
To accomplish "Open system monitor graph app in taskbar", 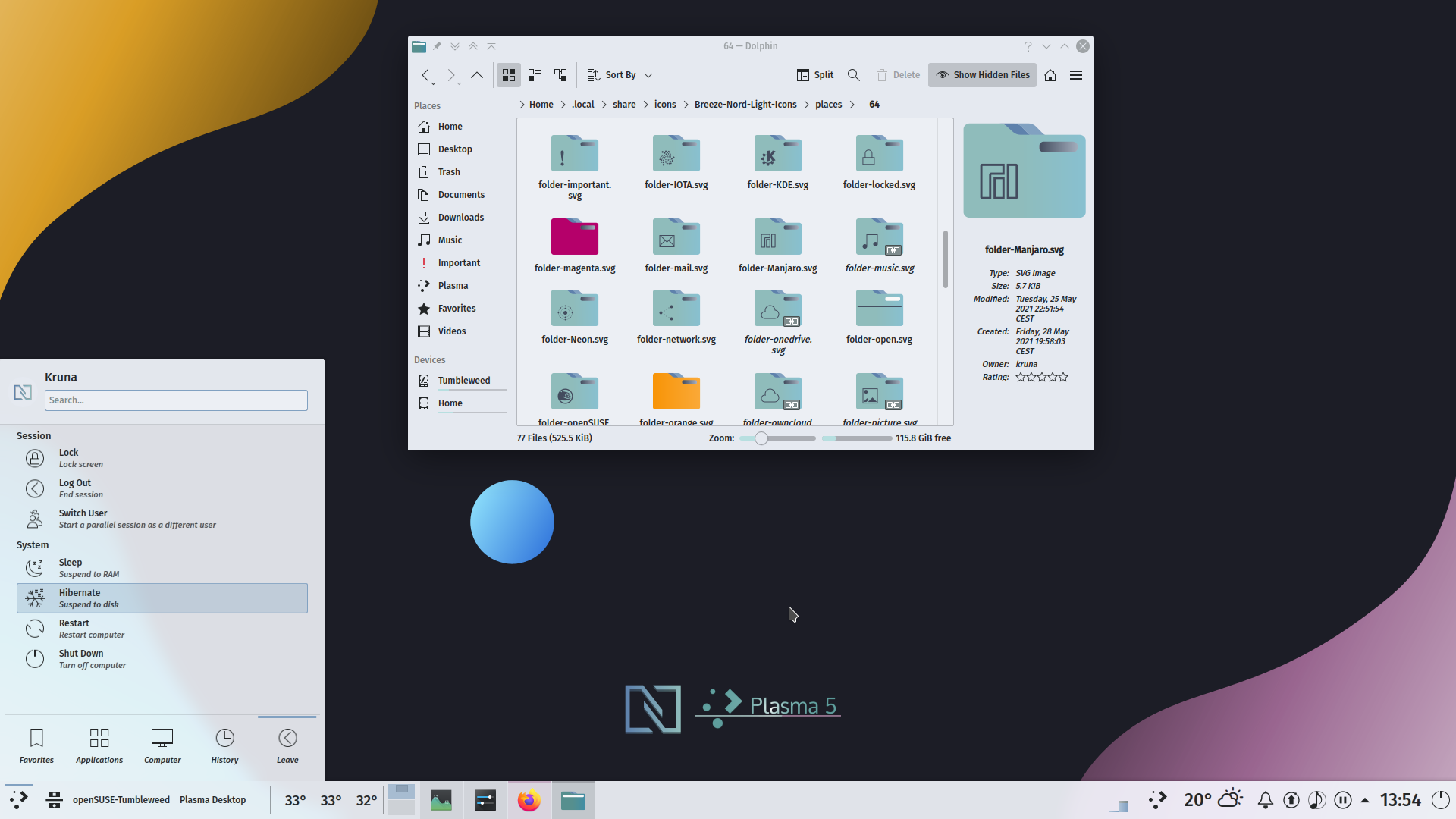I will point(441,800).
